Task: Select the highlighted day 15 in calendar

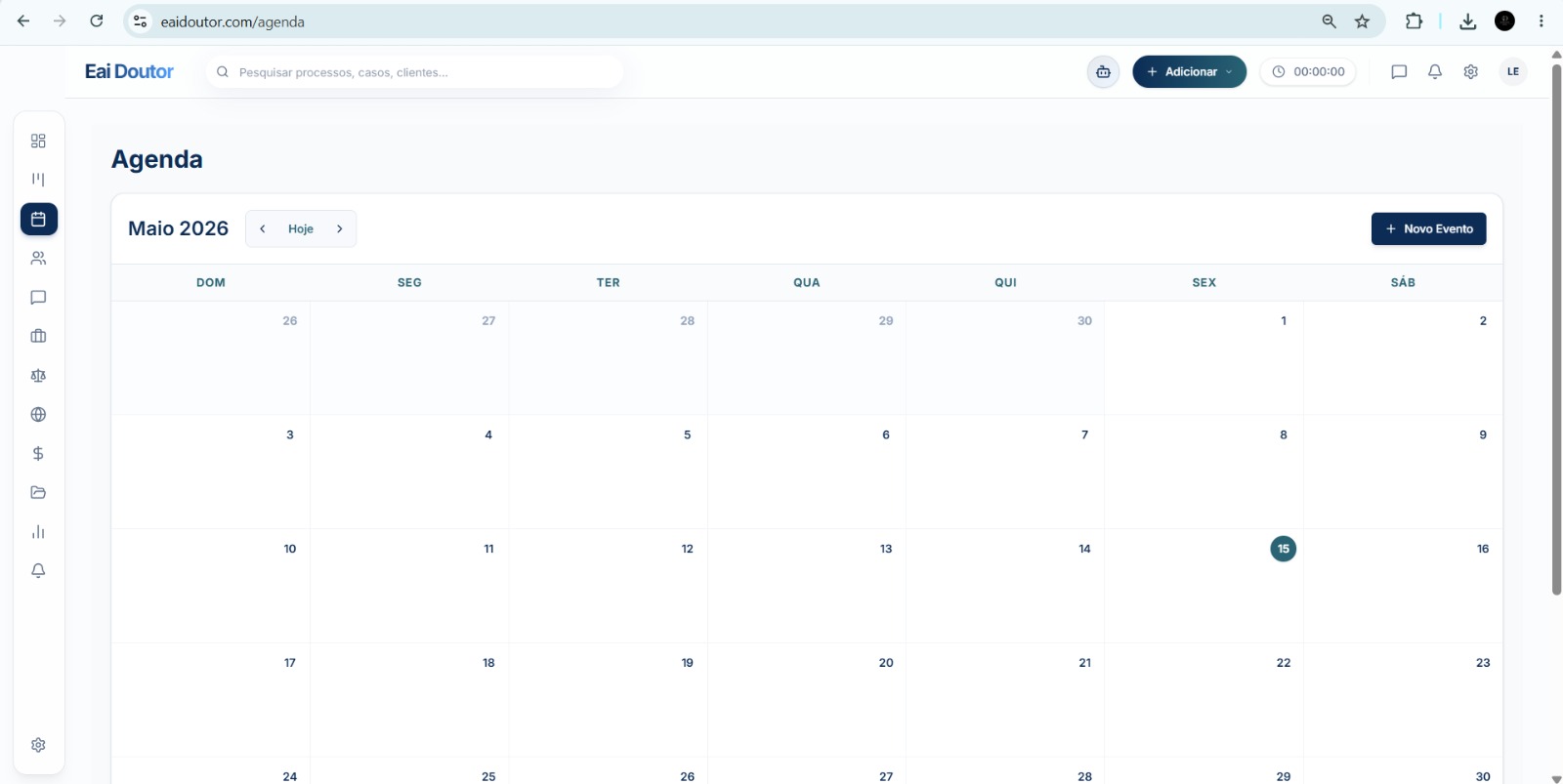Action: [x=1284, y=549]
